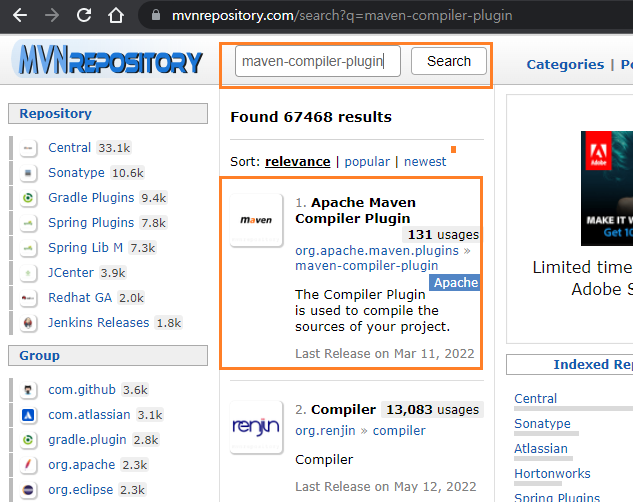Click "Last Release on May 12, 2022" text
This screenshot has height=502, width=633.
tap(386, 487)
